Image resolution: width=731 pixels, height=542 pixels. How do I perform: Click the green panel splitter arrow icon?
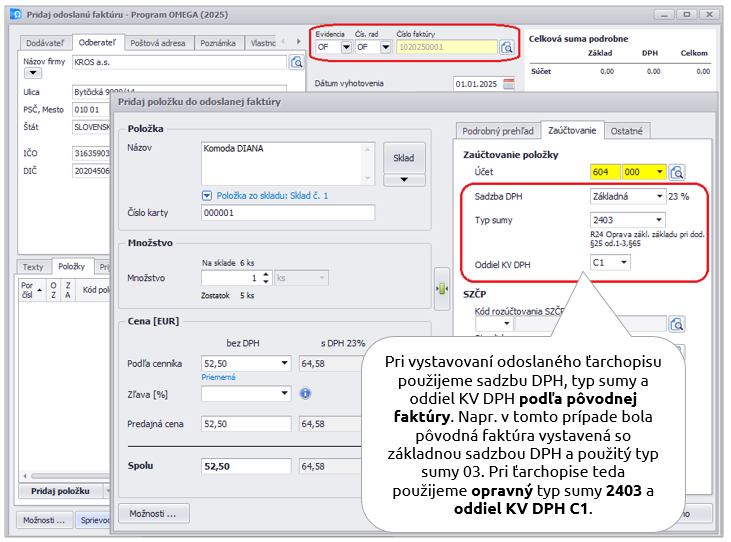tap(441, 287)
